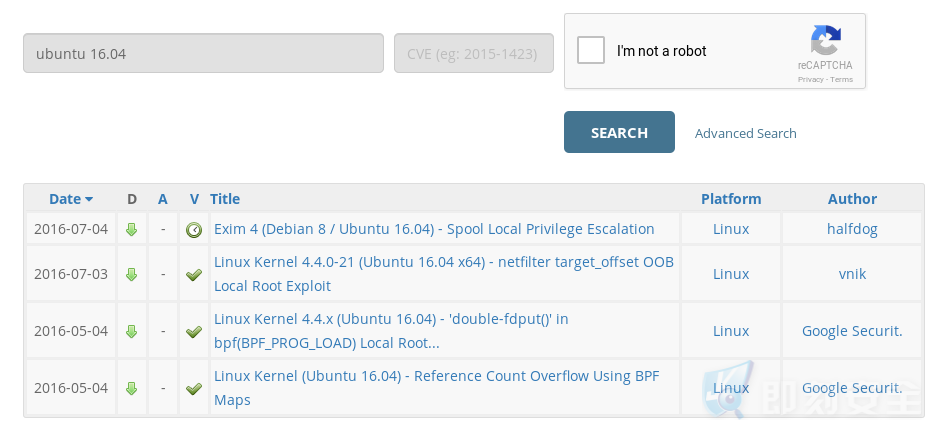
Task: Click the verified checkmark for BPF Maps exploit
Action: point(194,388)
